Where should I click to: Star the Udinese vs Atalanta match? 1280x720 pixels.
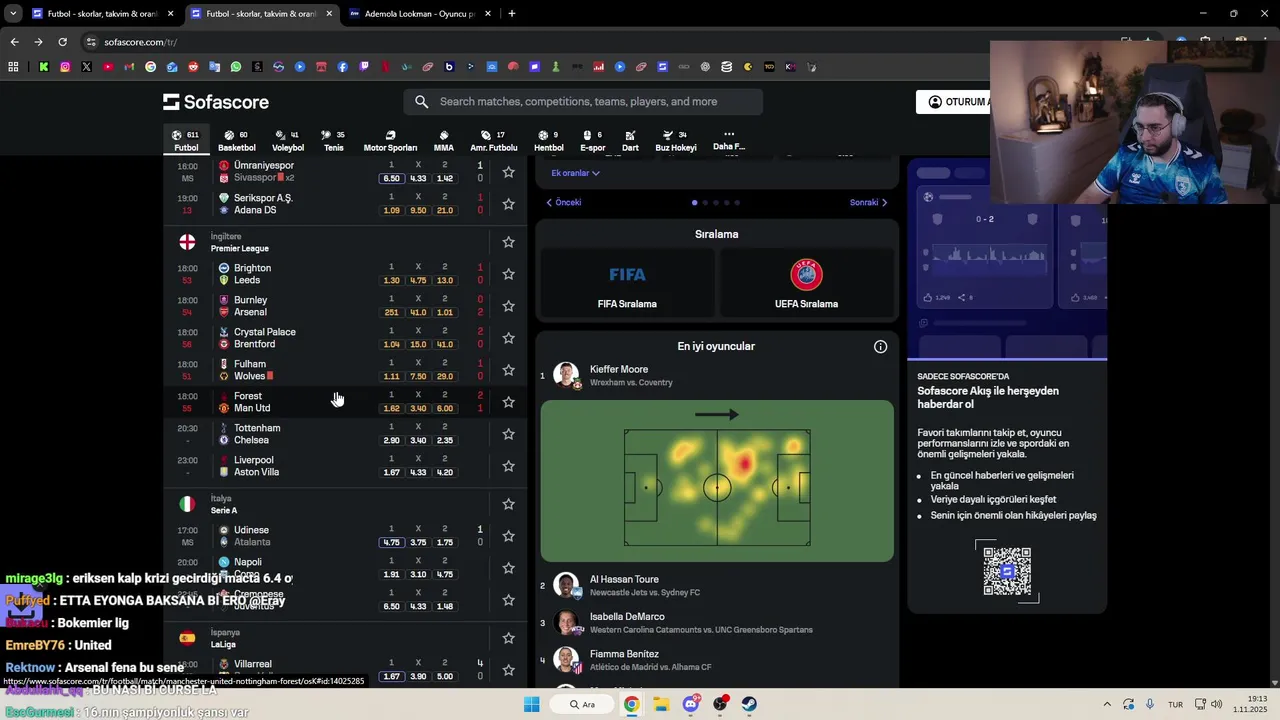(x=508, y=536)
